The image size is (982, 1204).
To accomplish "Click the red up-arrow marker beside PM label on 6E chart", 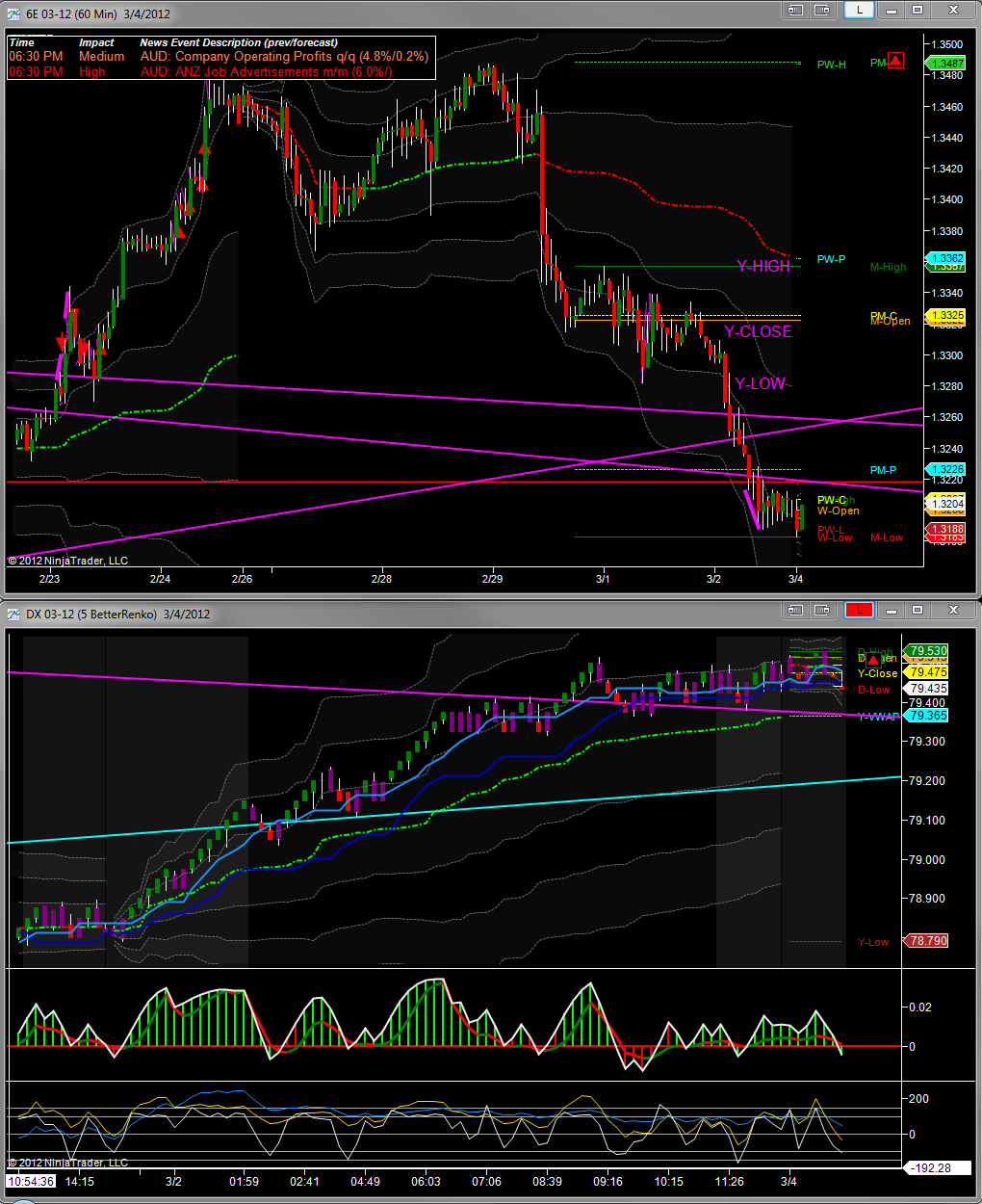I will click(895, 62).
